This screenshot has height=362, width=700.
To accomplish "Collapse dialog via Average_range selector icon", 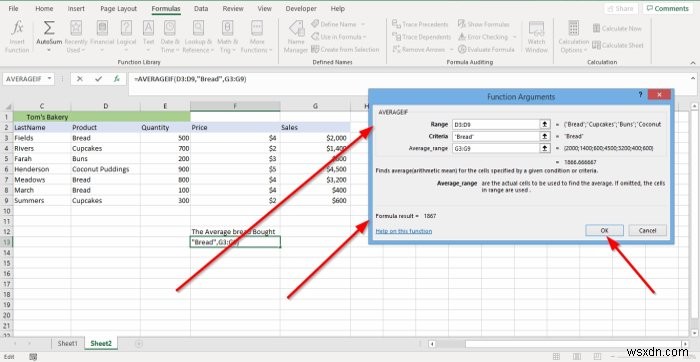I will 545,148.
